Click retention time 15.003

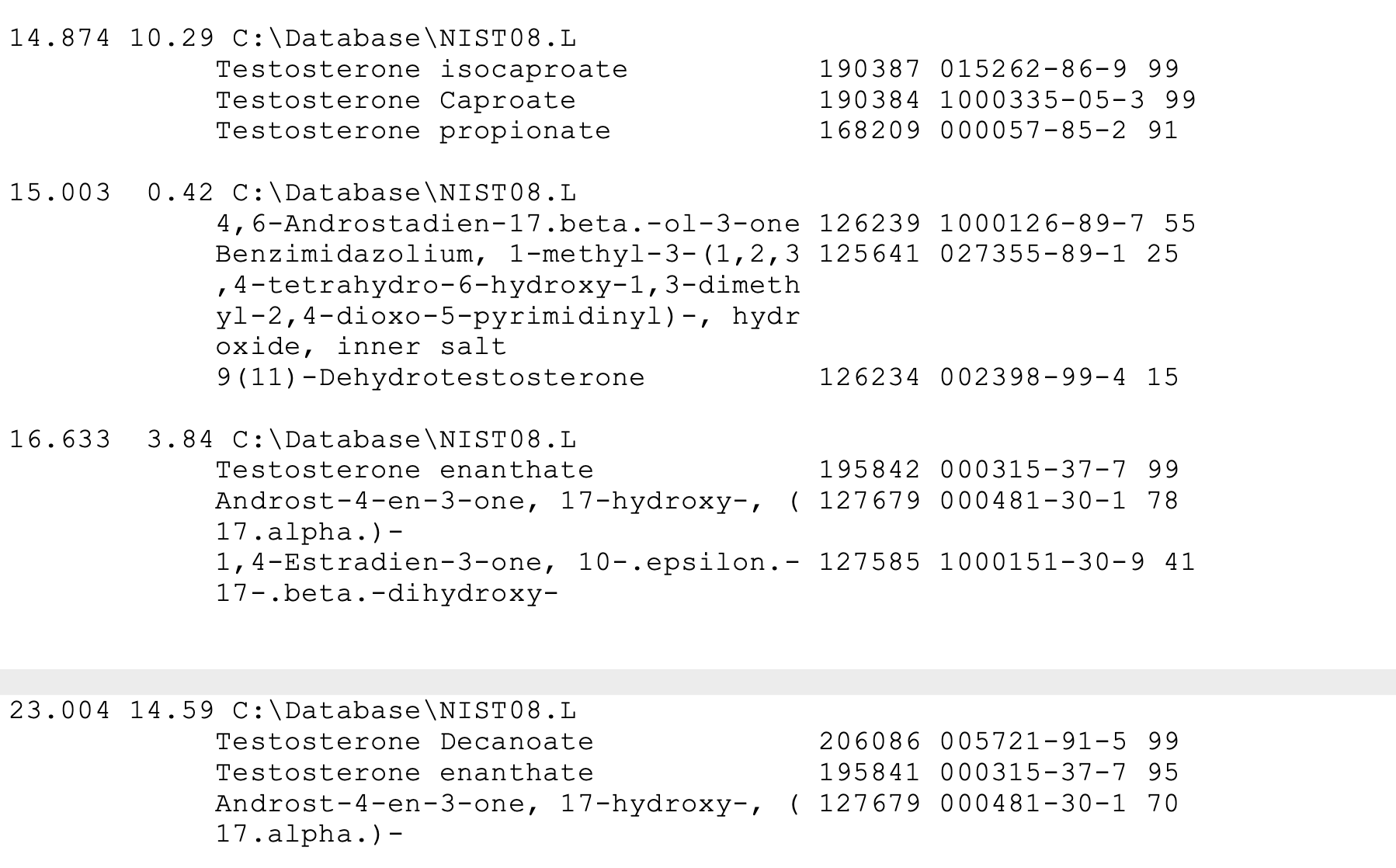(x=60, y=193)
